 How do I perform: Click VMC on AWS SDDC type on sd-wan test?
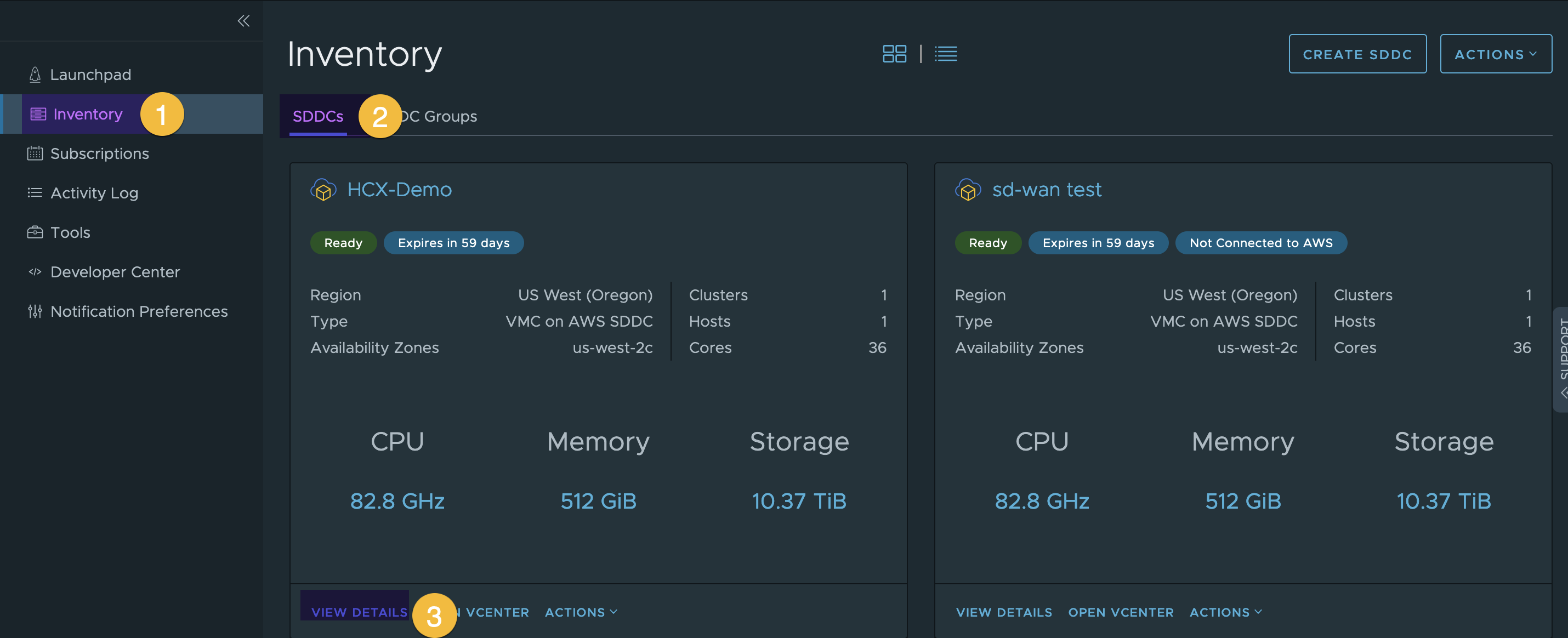click(x=1224, y=321)
